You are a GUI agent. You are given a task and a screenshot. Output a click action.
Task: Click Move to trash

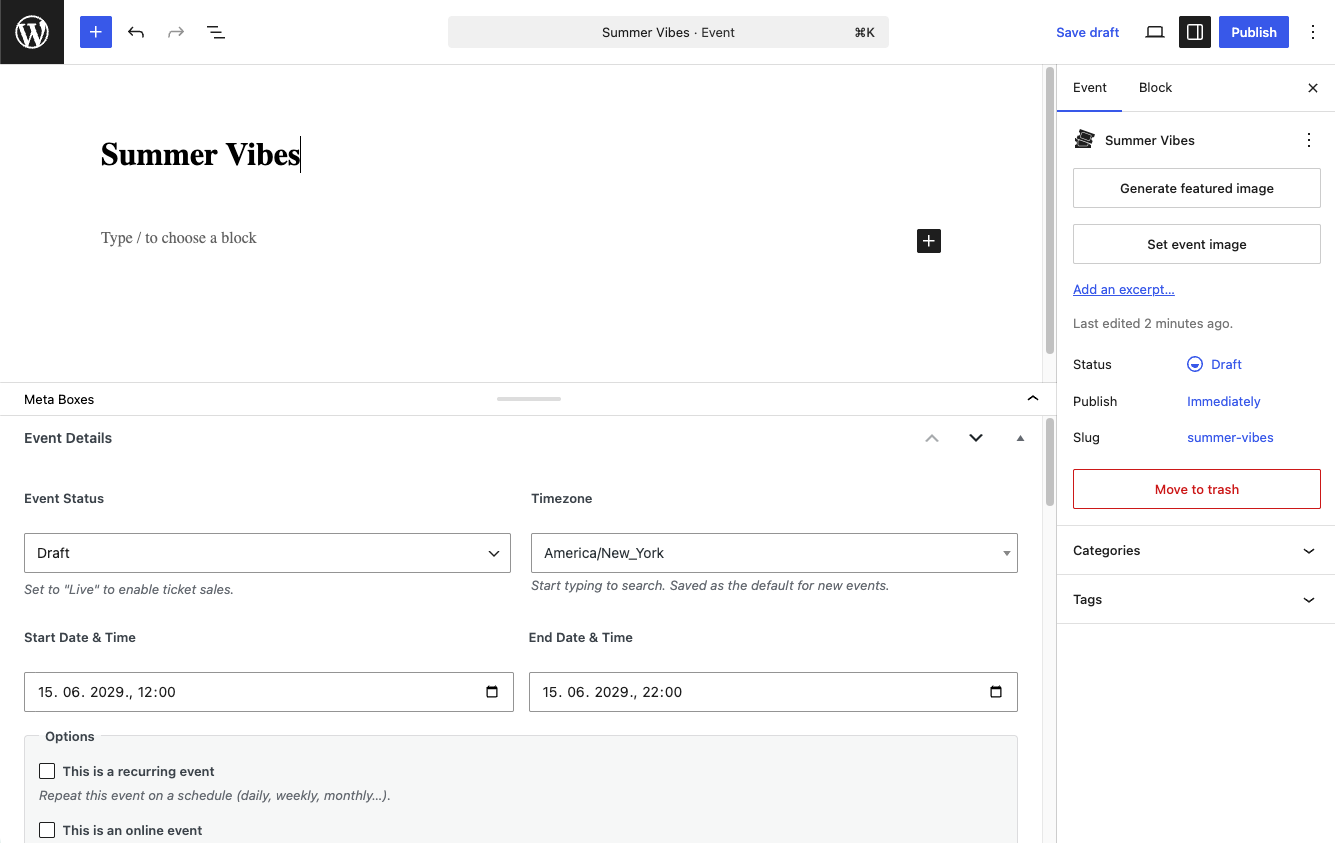(1197, 489)
